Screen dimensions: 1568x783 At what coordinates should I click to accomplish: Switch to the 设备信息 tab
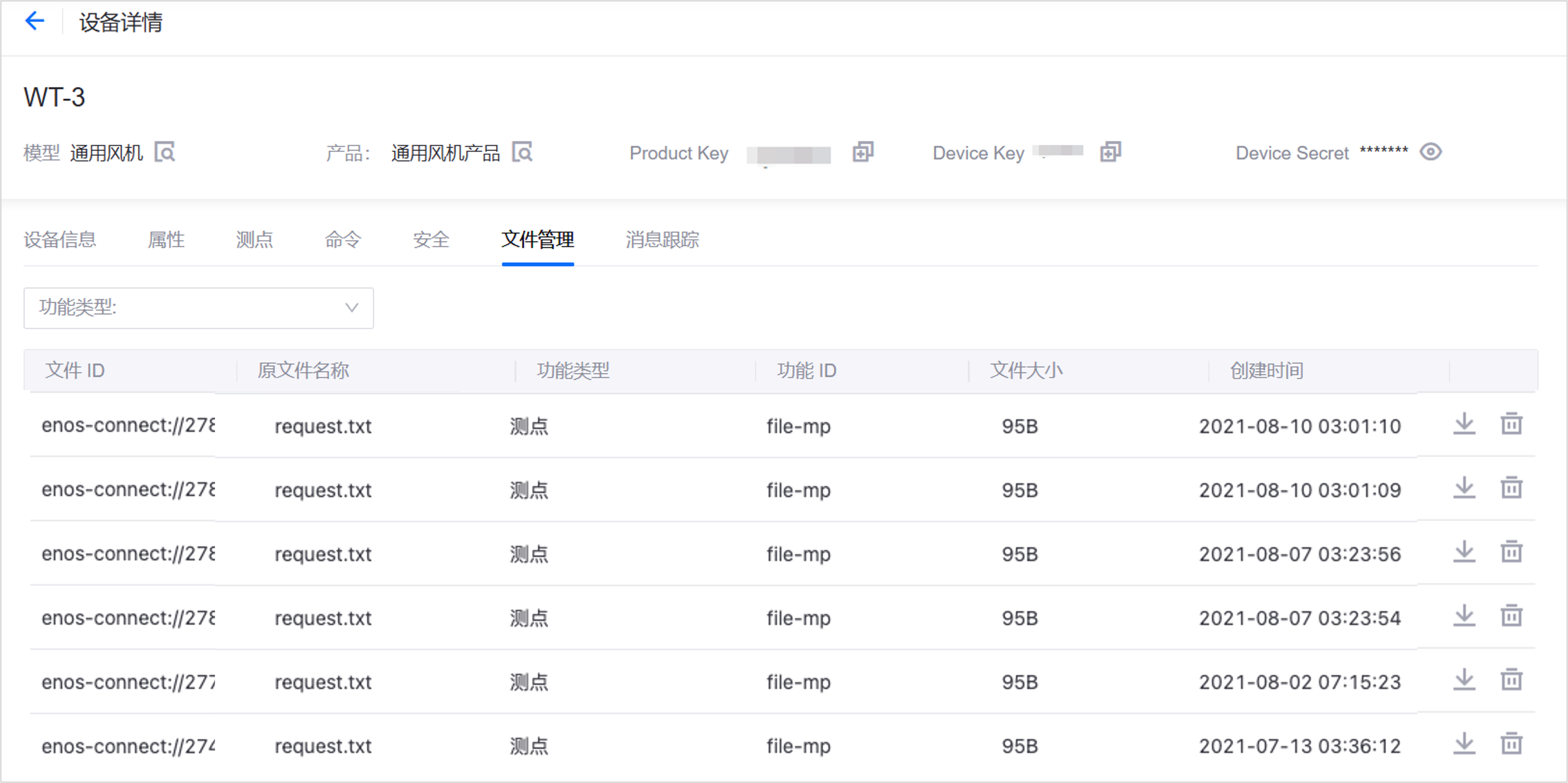pyautogui.click(x=60, y=240)
